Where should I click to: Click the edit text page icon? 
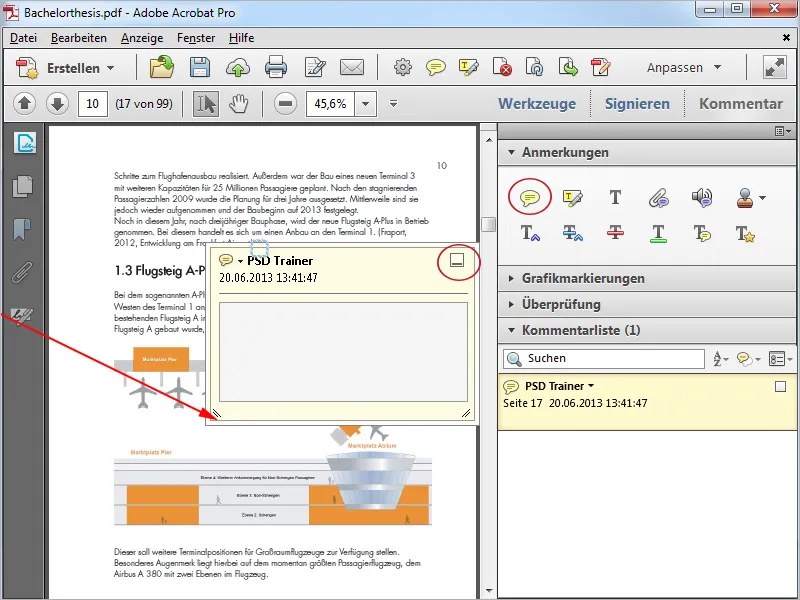(x=315, y=67)
